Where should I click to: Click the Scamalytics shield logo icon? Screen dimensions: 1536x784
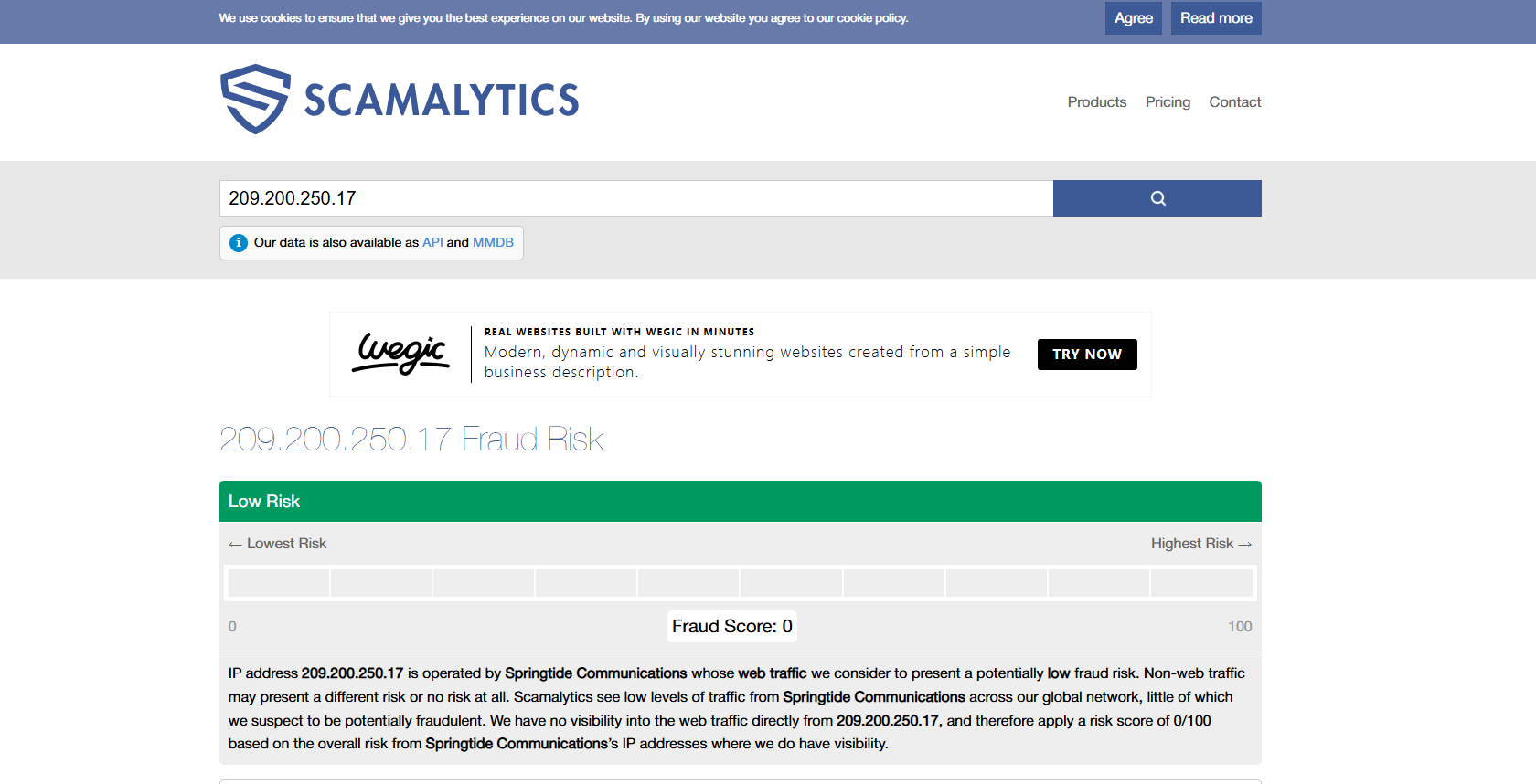pos(255,99)
